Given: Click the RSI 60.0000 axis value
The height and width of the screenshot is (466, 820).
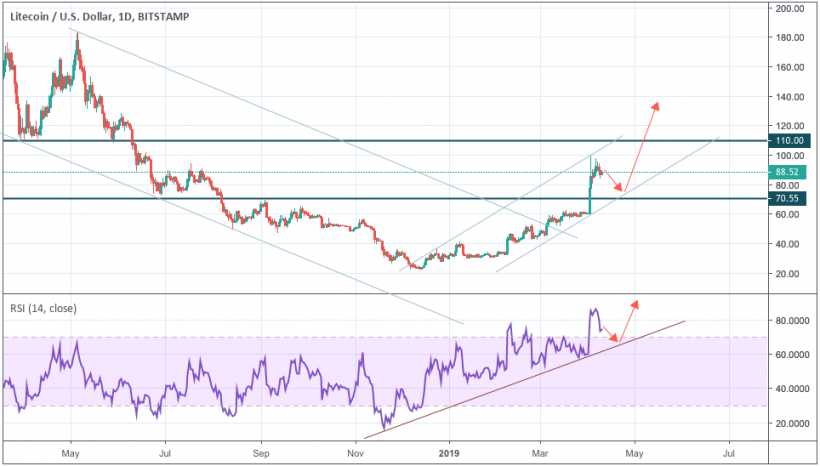Looking at the screenshot, I should 792,355.
